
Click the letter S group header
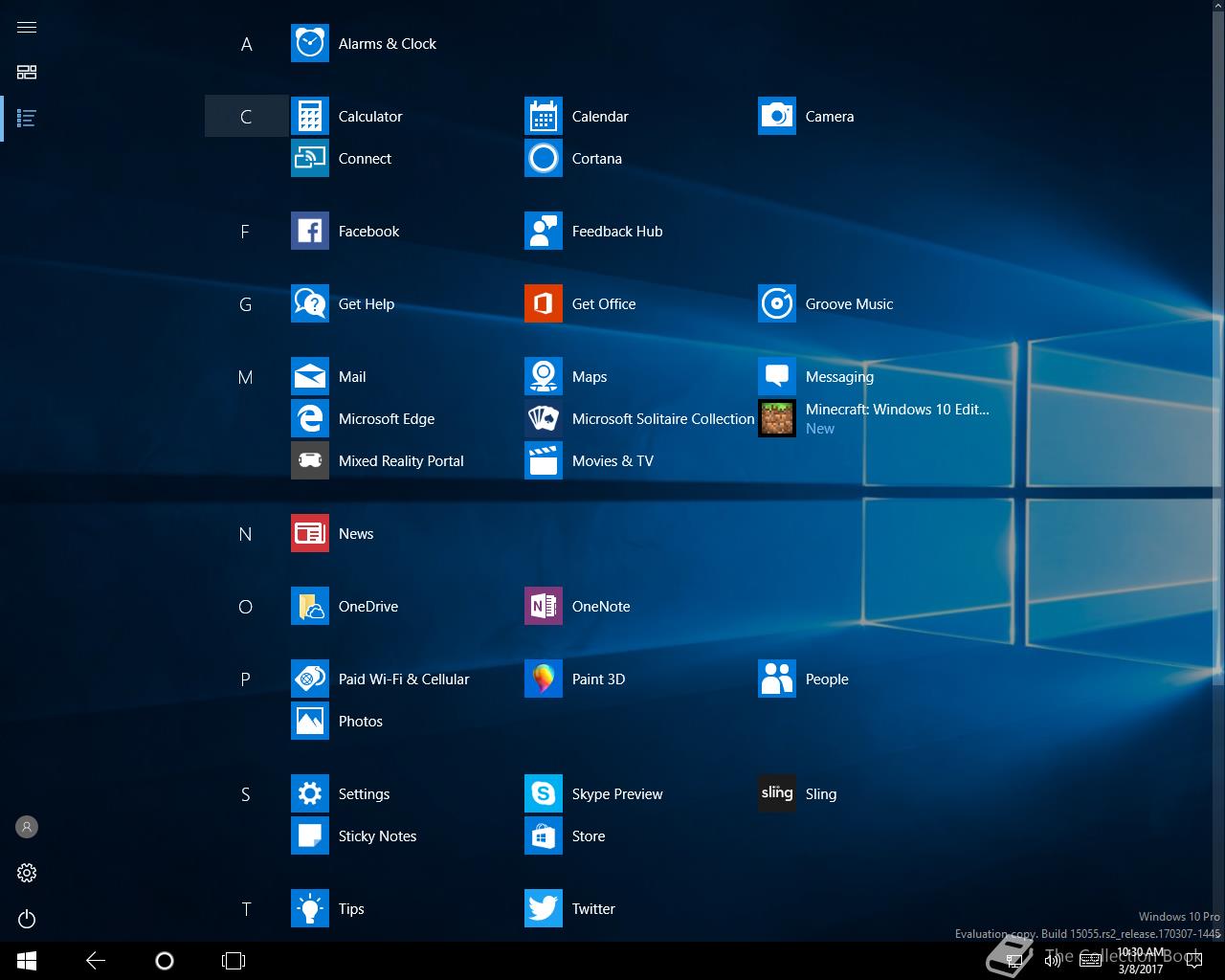[246, 793]
